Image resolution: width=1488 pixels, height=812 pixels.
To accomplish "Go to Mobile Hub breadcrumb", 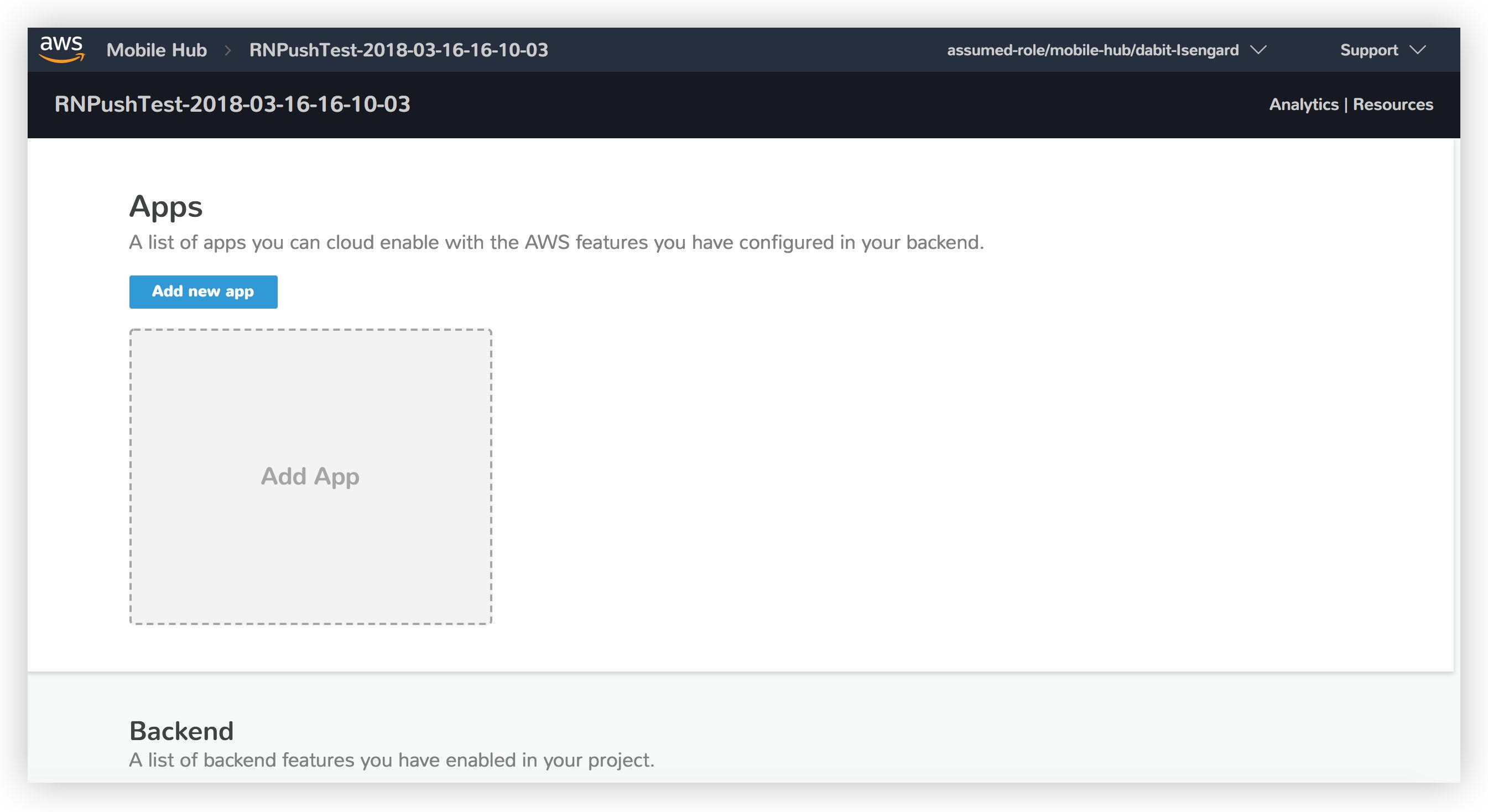I will [157, 50].
